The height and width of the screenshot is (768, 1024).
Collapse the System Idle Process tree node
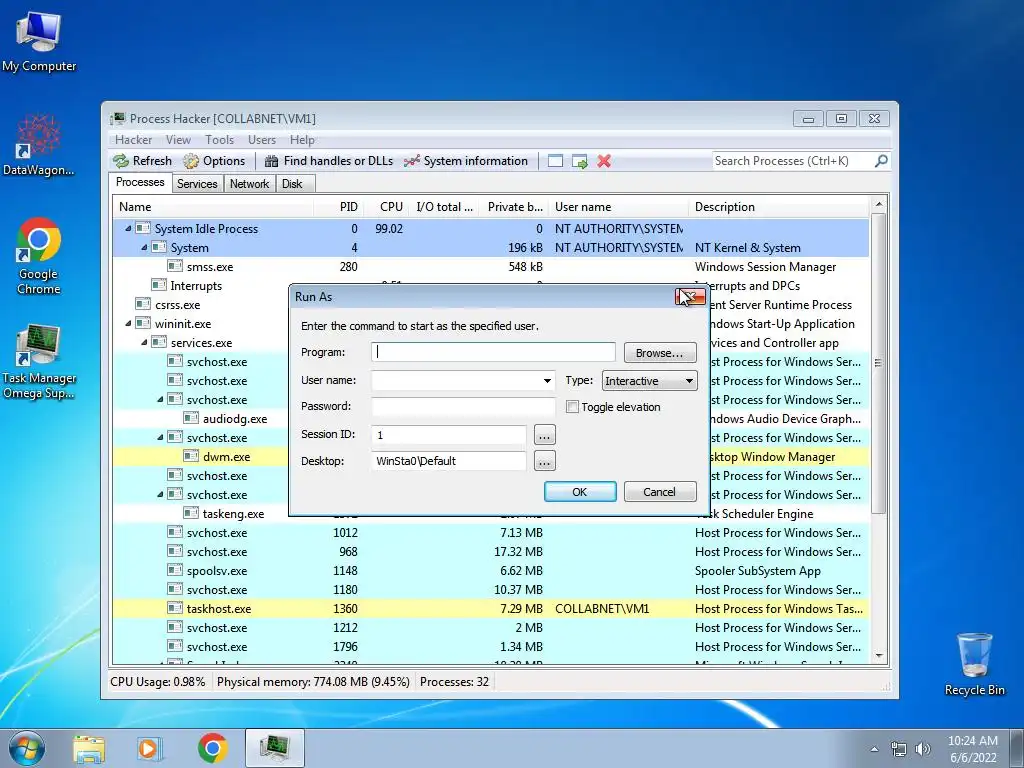coord(128,229)
